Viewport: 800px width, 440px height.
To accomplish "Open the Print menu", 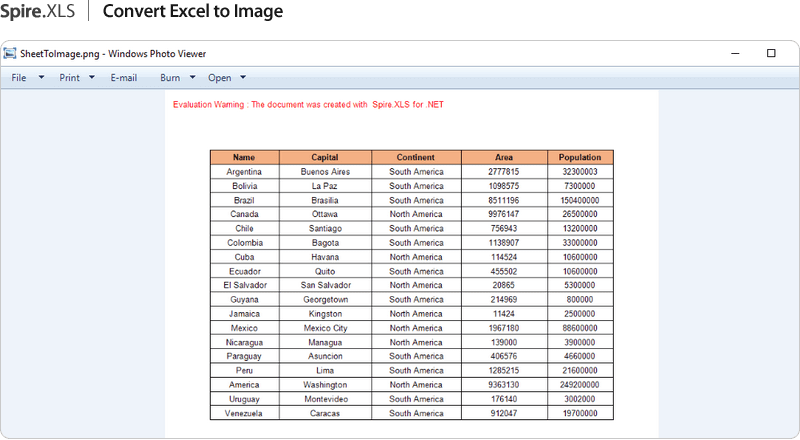I will tap(69, 78).
